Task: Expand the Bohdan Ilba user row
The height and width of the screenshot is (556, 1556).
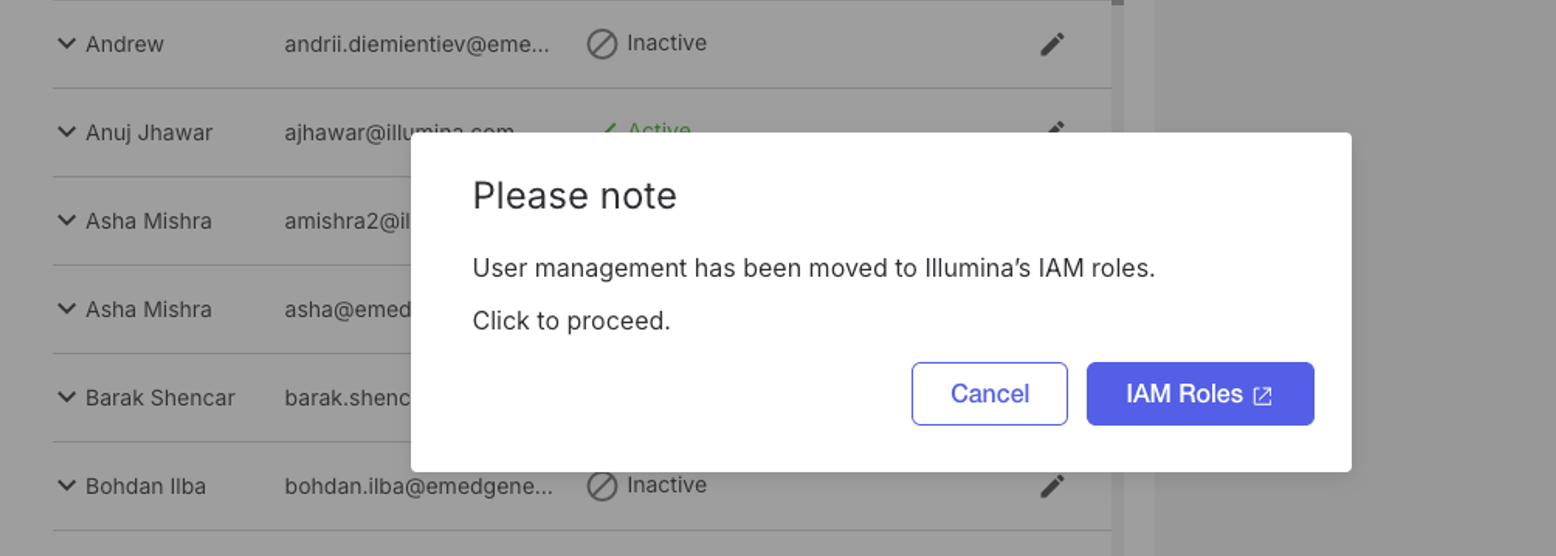Action: [x=67, y=486]
